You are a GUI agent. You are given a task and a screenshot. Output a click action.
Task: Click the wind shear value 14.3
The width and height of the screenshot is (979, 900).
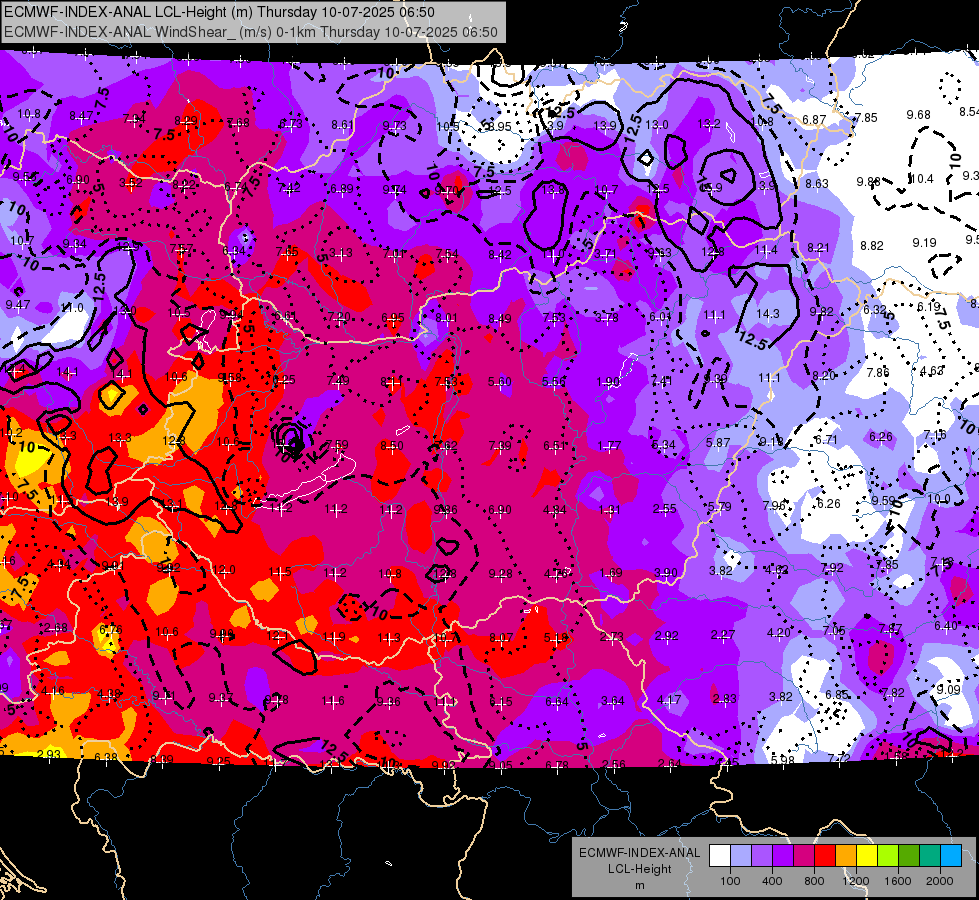click(x=767, y=314)
